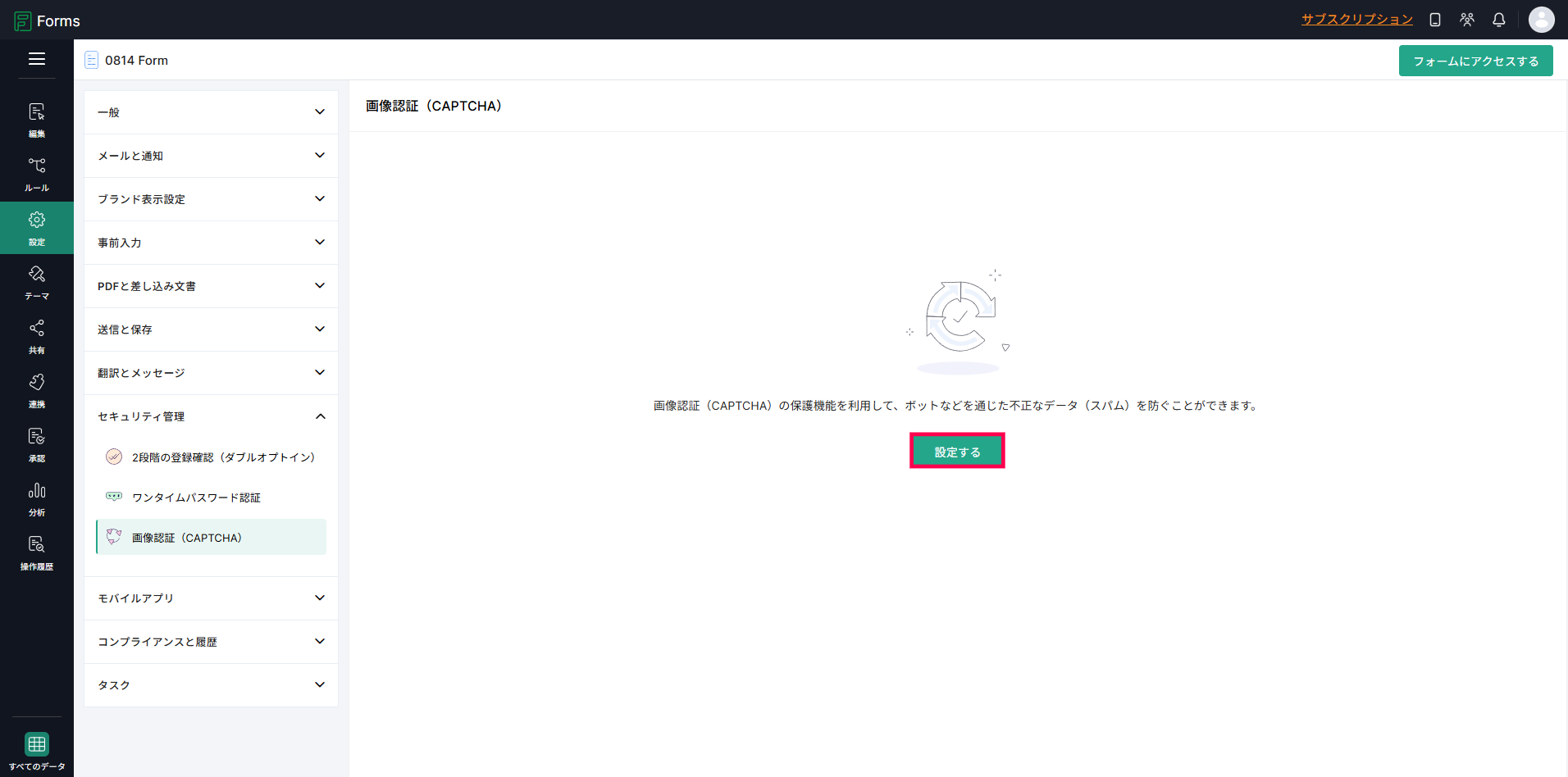Collapse the セキュリティ管理 section

pyautogui.click(x=211, y=416)
